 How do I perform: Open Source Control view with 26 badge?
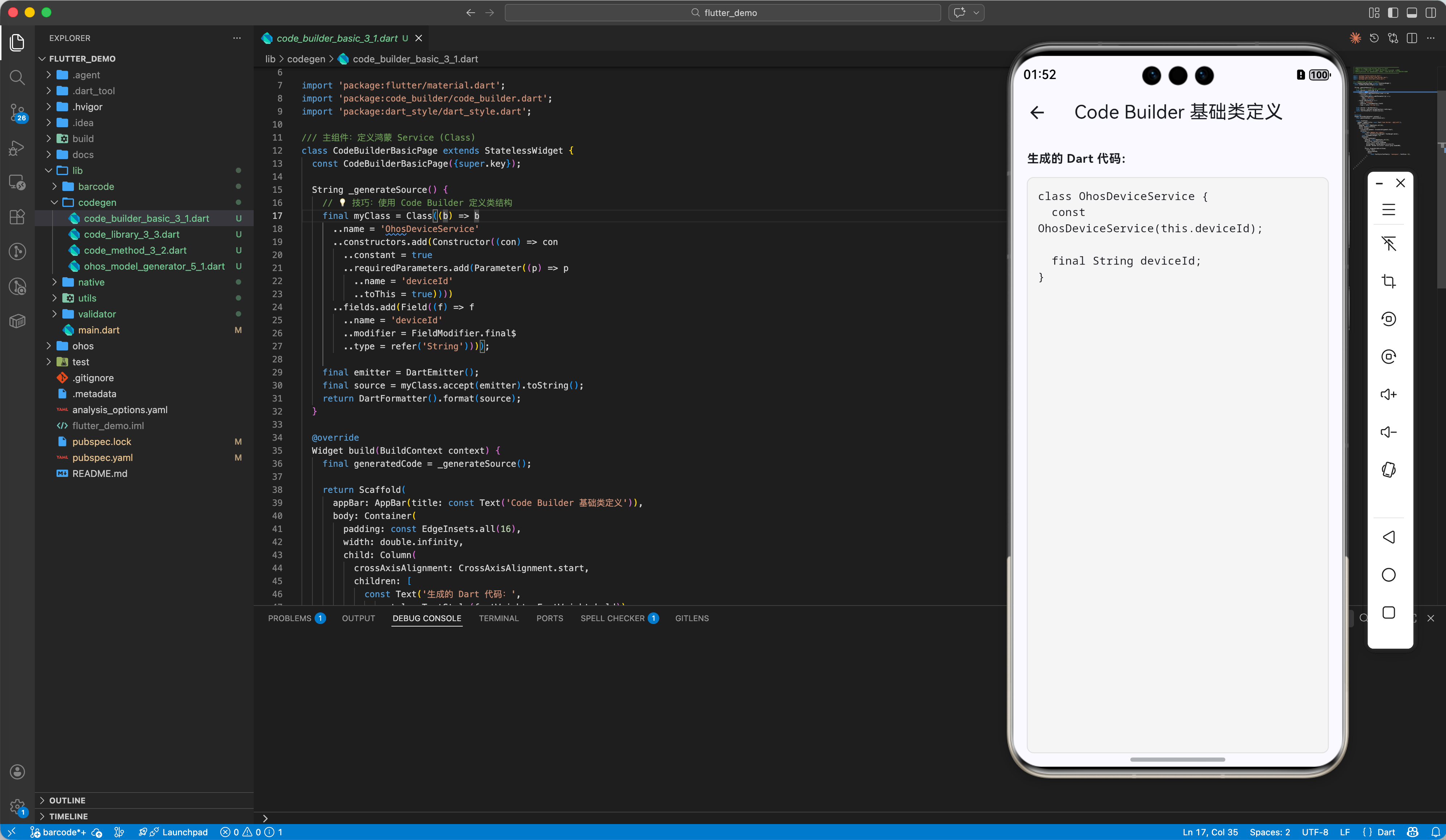coord(17,112)
